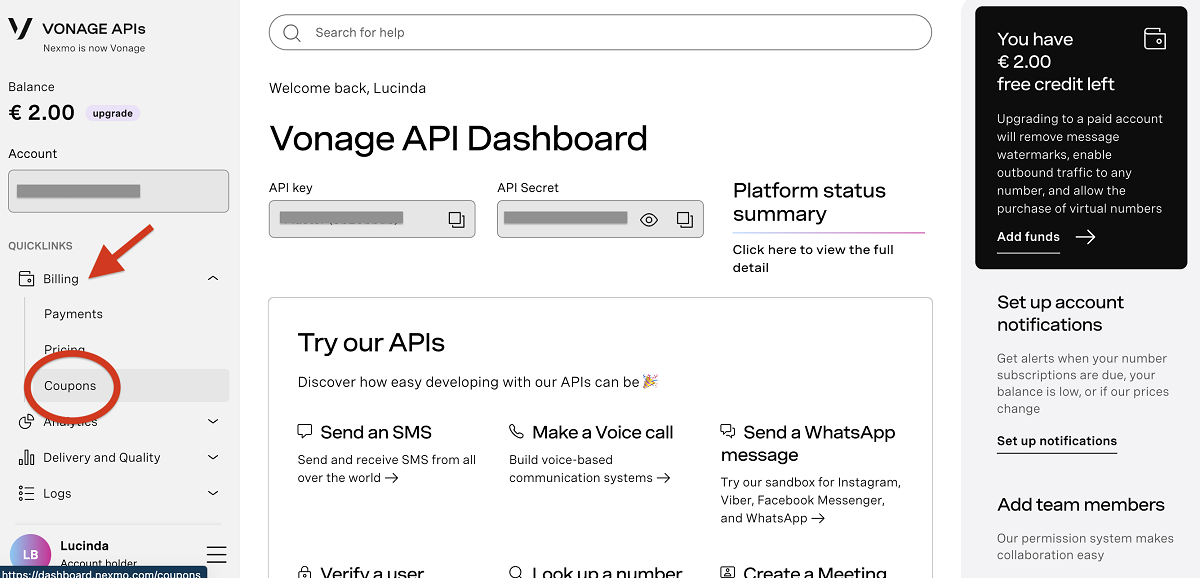Click the Add team members heading

1081,505
